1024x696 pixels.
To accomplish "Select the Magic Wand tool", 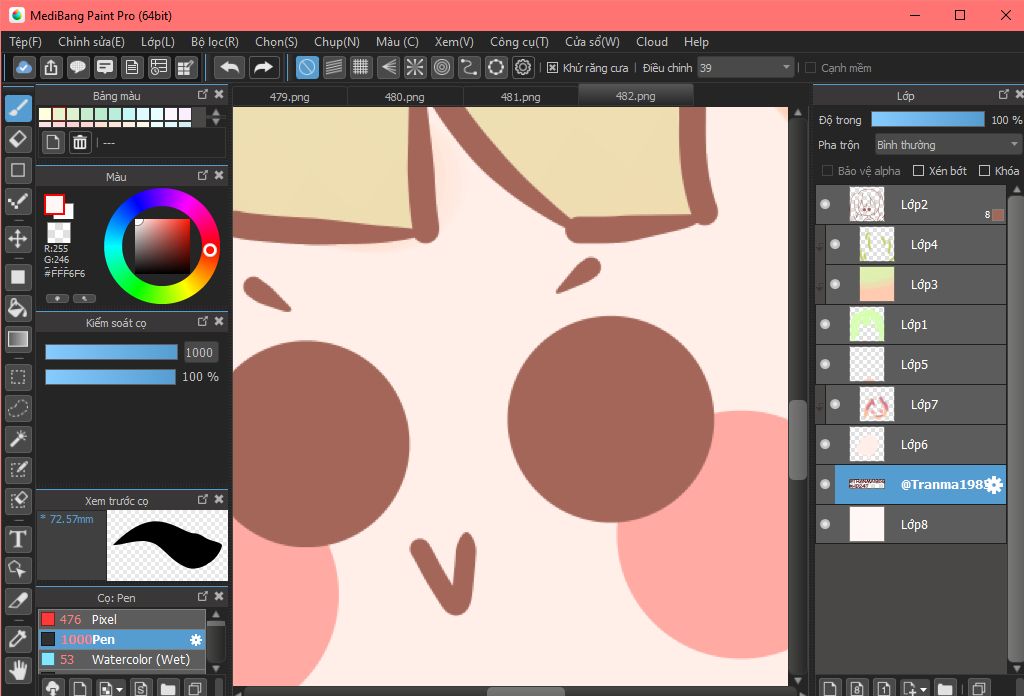I will pyautogui.click(x=18, y=439).
